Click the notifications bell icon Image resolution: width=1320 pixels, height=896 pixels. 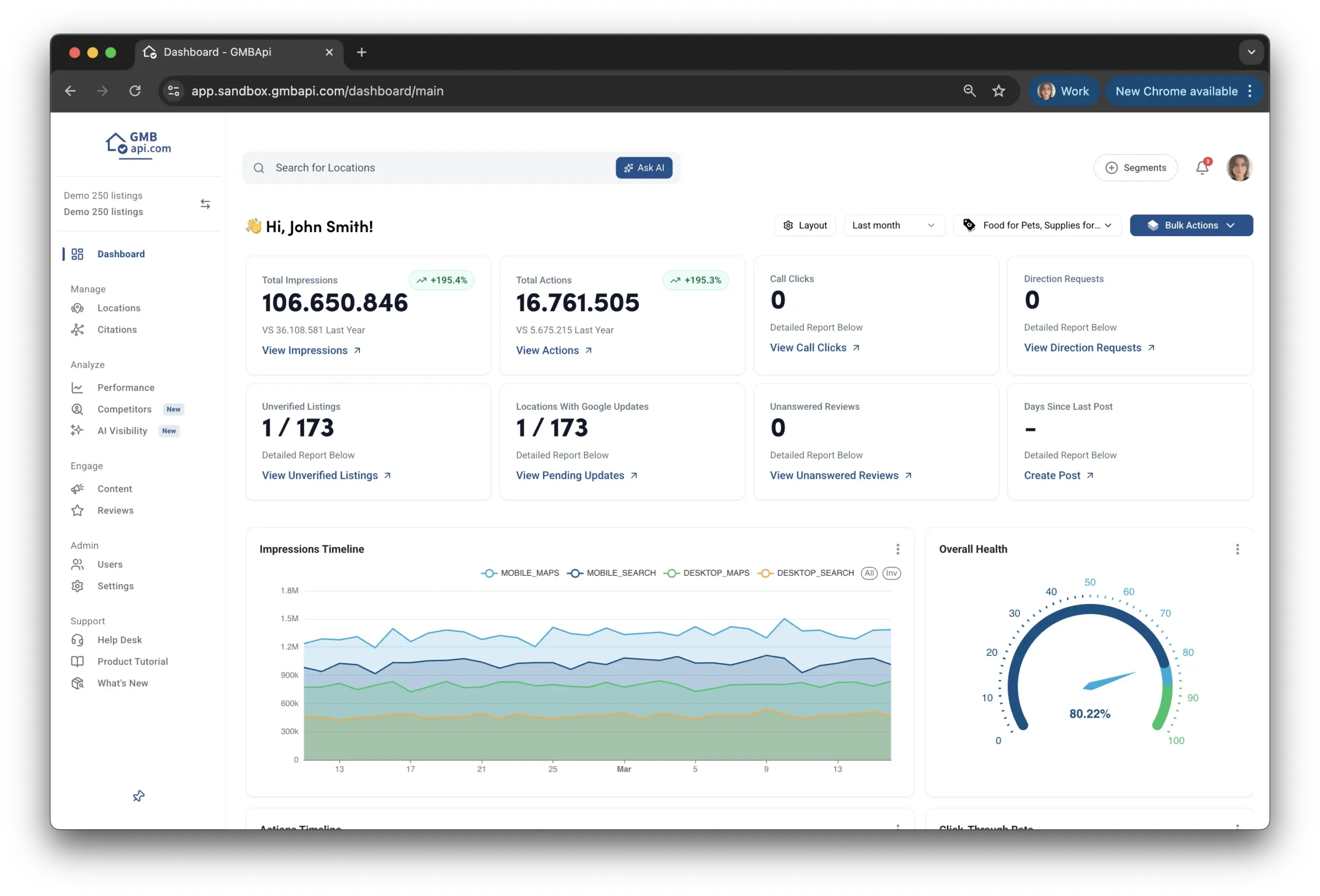pos(1202,168)
